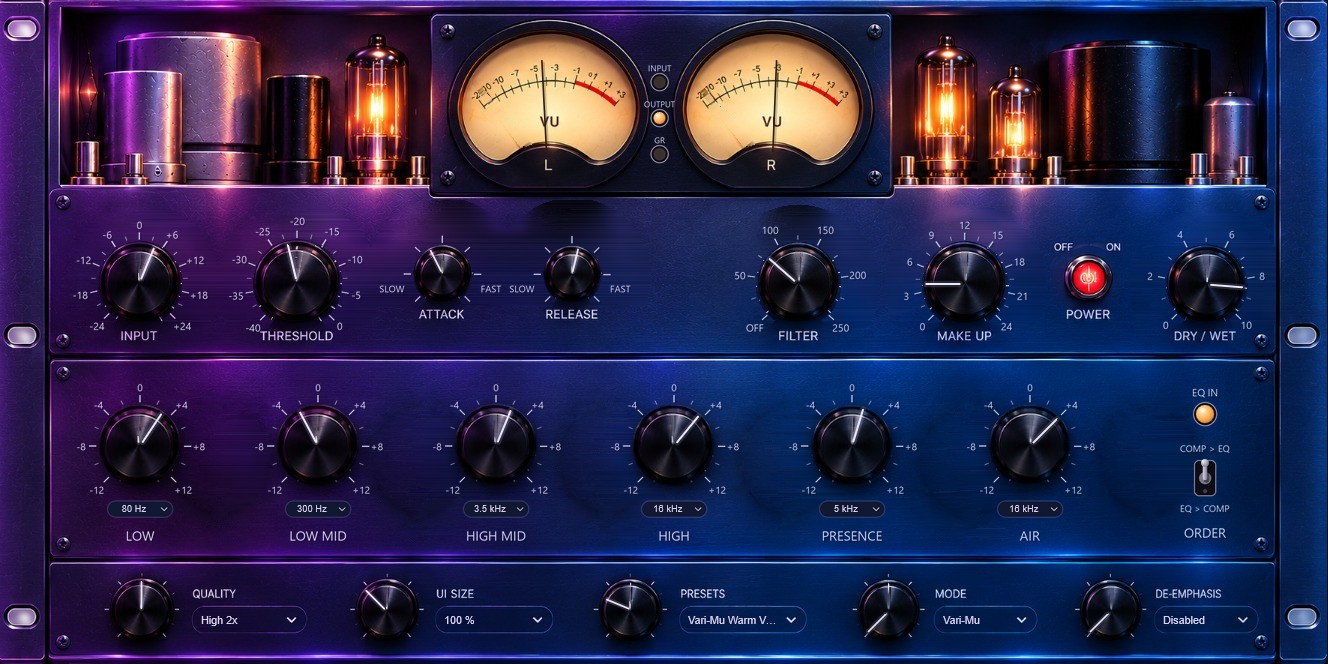The width and height of the screenshot is (1328, 664).
Task: Expand the UI SIZE 100 % dropdown
Action: tap(493, 620)
